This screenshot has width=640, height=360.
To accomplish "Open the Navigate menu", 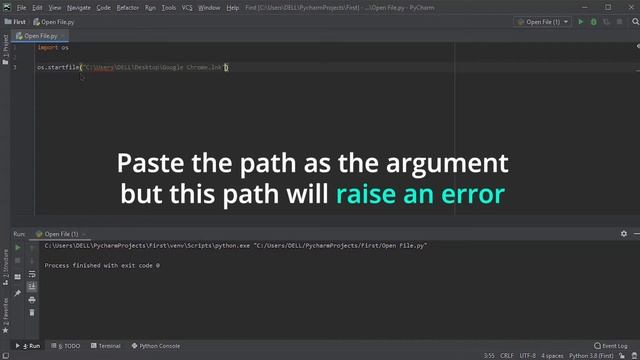I will (79, 8).
